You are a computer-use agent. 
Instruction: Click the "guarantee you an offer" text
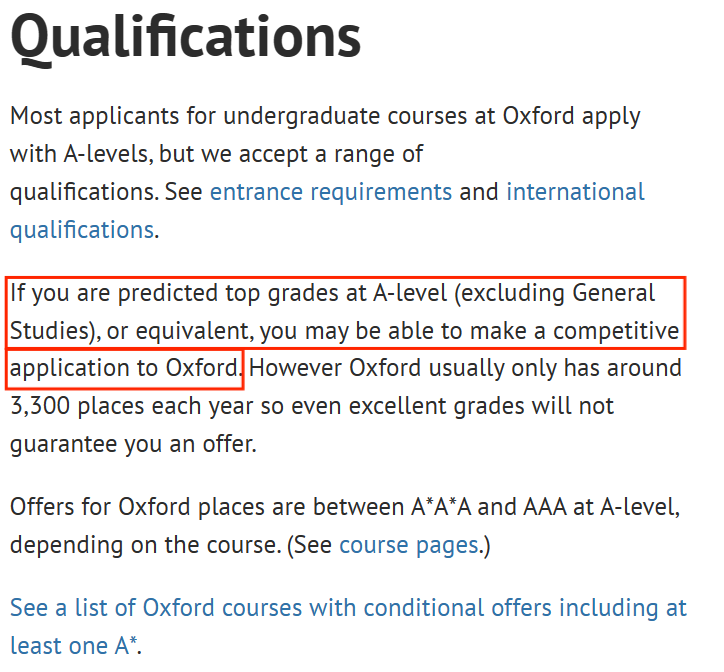click(x=132, y=444)
